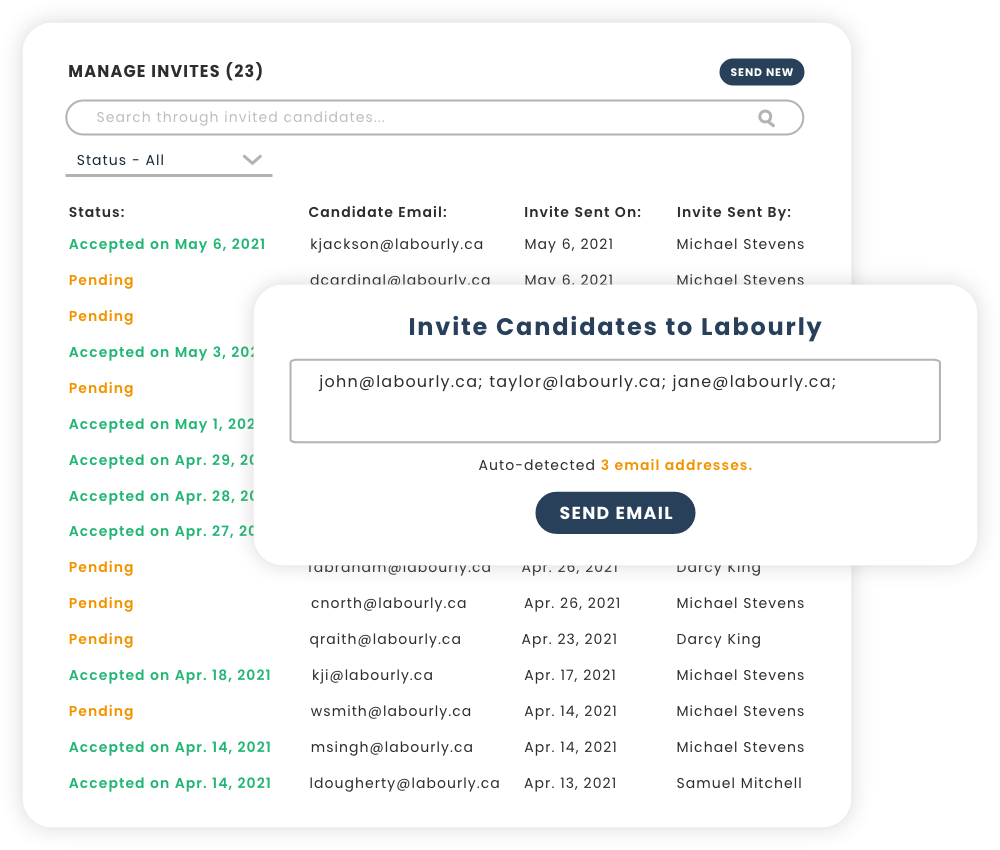Click the SEND EMAIL button

(x=615, y=513)
